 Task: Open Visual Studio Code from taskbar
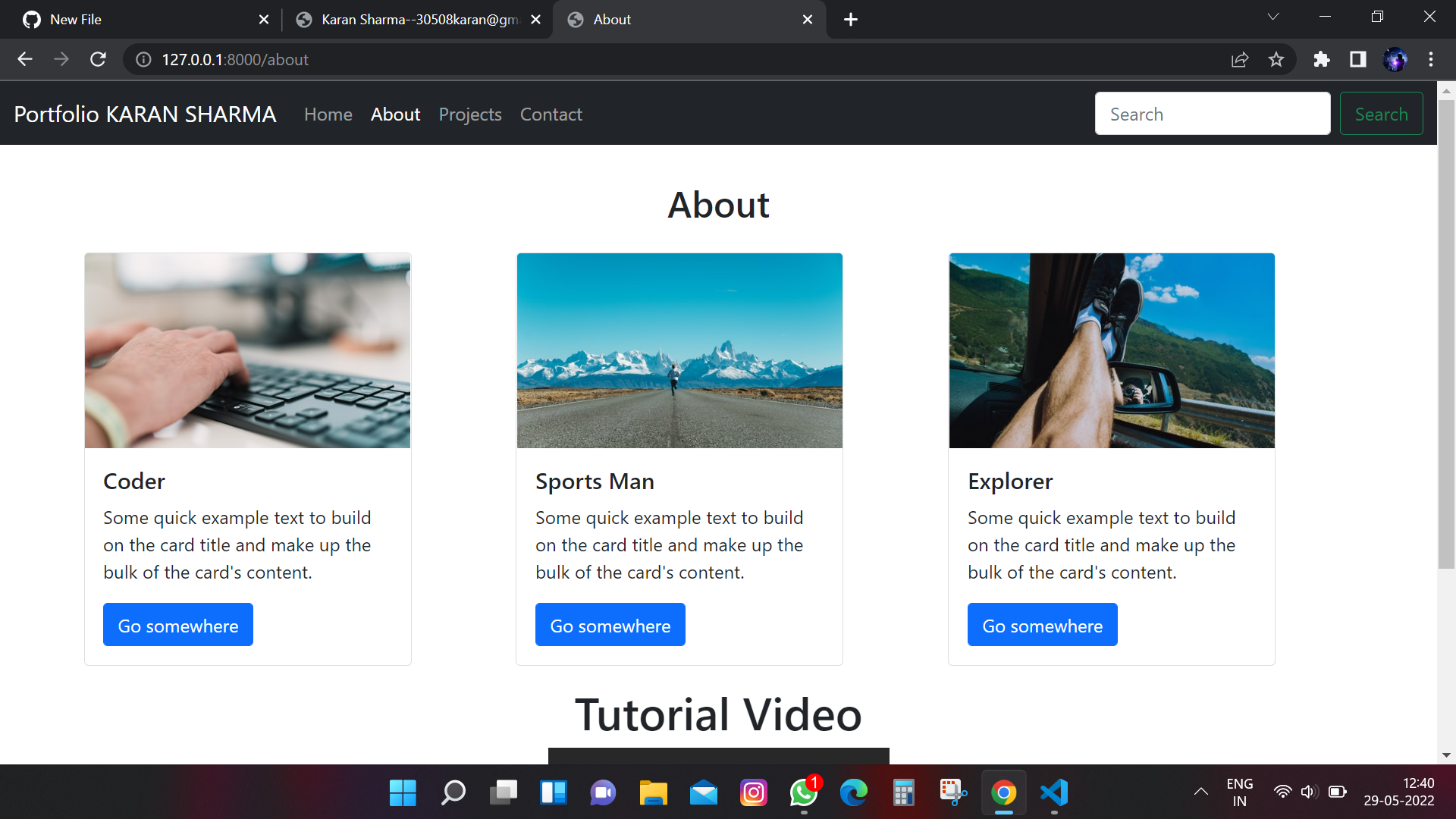point(1054,792)
